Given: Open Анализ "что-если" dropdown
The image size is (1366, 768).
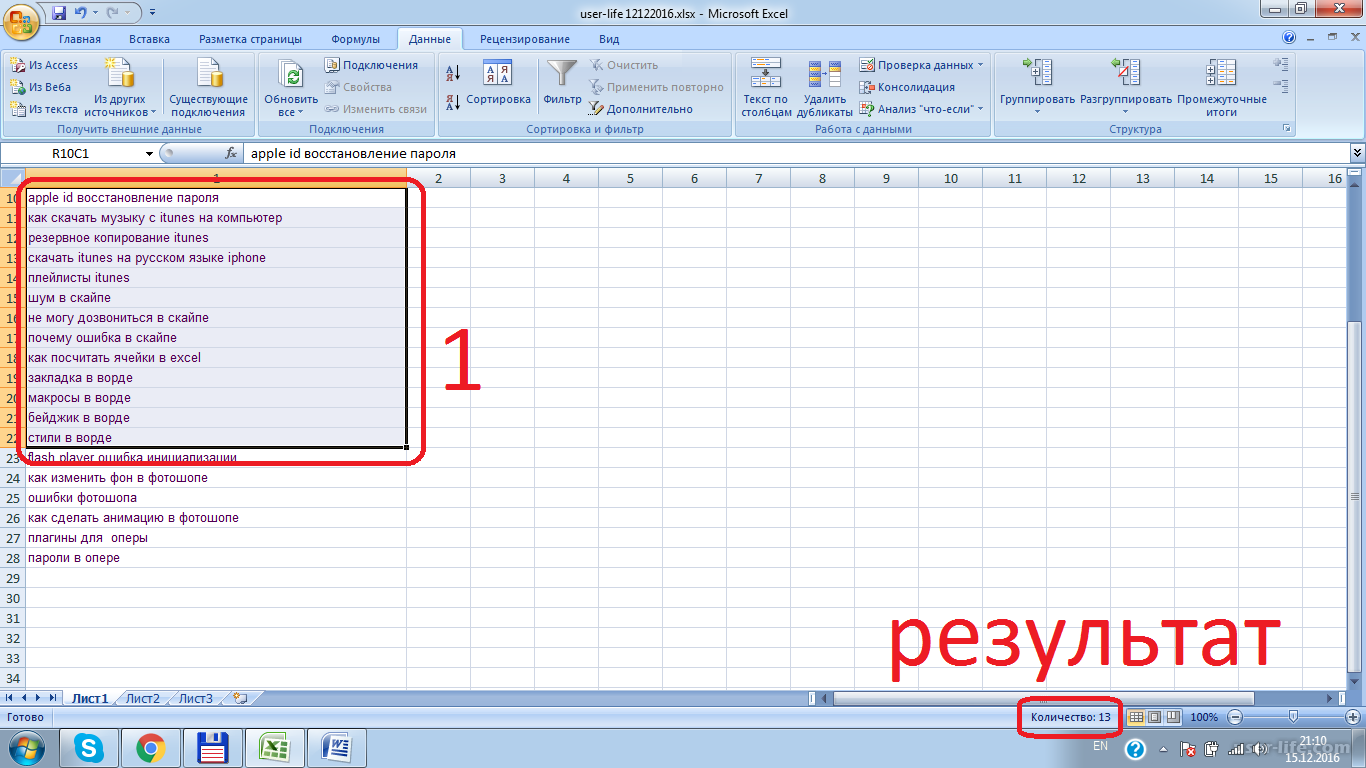Looking at the screenshot, I should tap(921, 109).
